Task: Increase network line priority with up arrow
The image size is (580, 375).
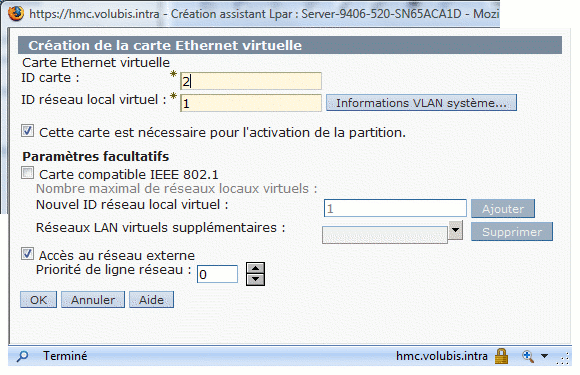Action: click(x=256, y=268)
